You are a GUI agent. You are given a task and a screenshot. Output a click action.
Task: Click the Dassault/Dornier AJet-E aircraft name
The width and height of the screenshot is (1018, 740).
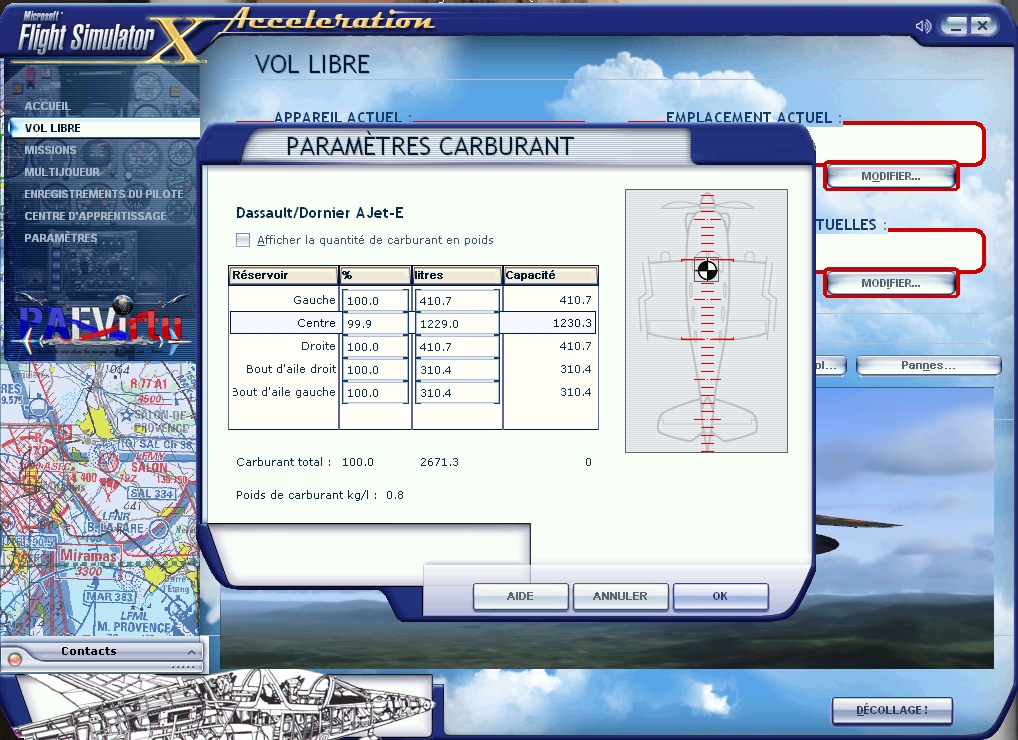[319, 213]
